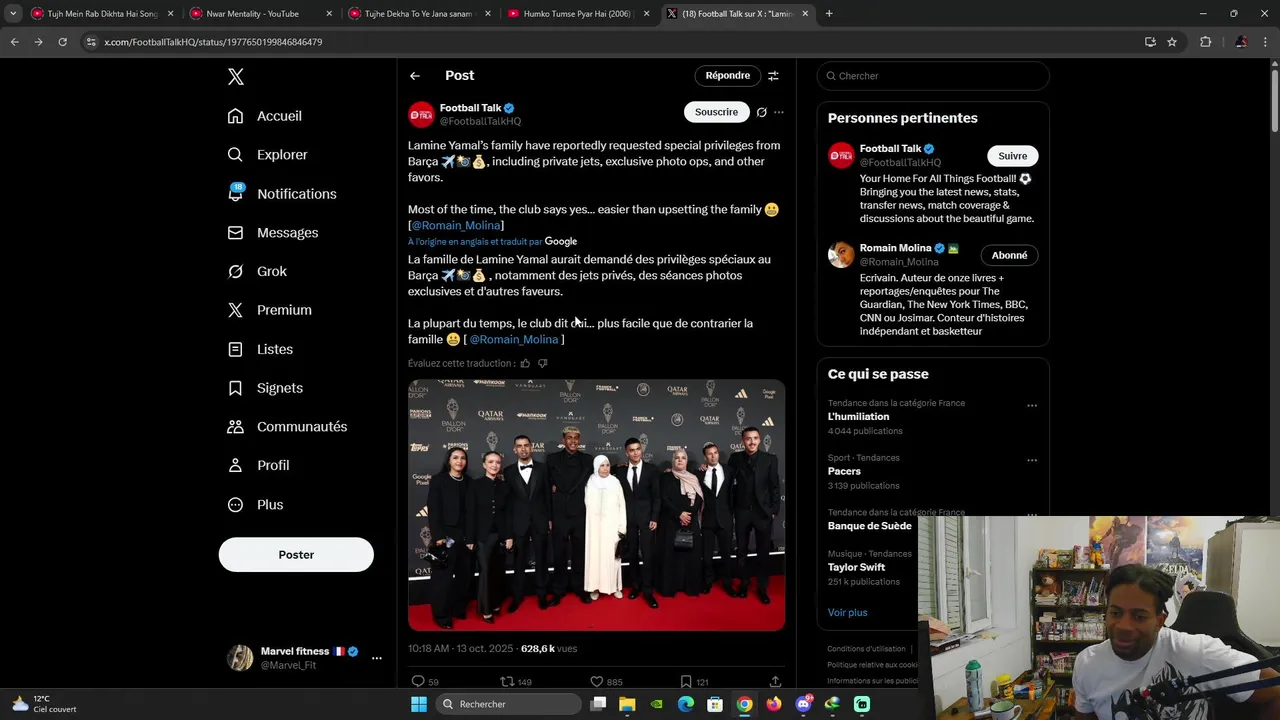Click Voir plus under trends
The image size is (1280, 720).
[847, 612]
